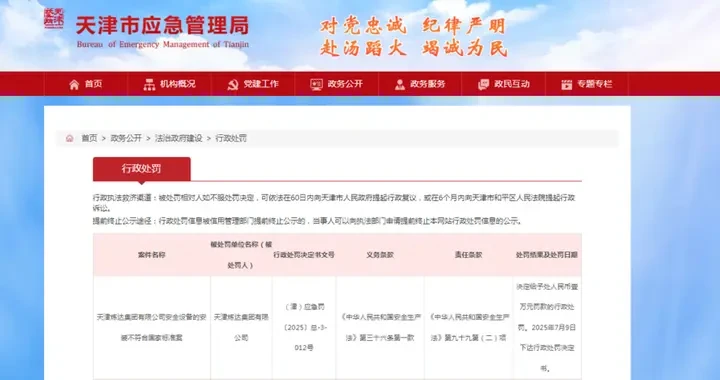Click the 案件名称 column header
The width and height of the screenshot is (720, 380).
pyautogui.click(x=152, y=255)
